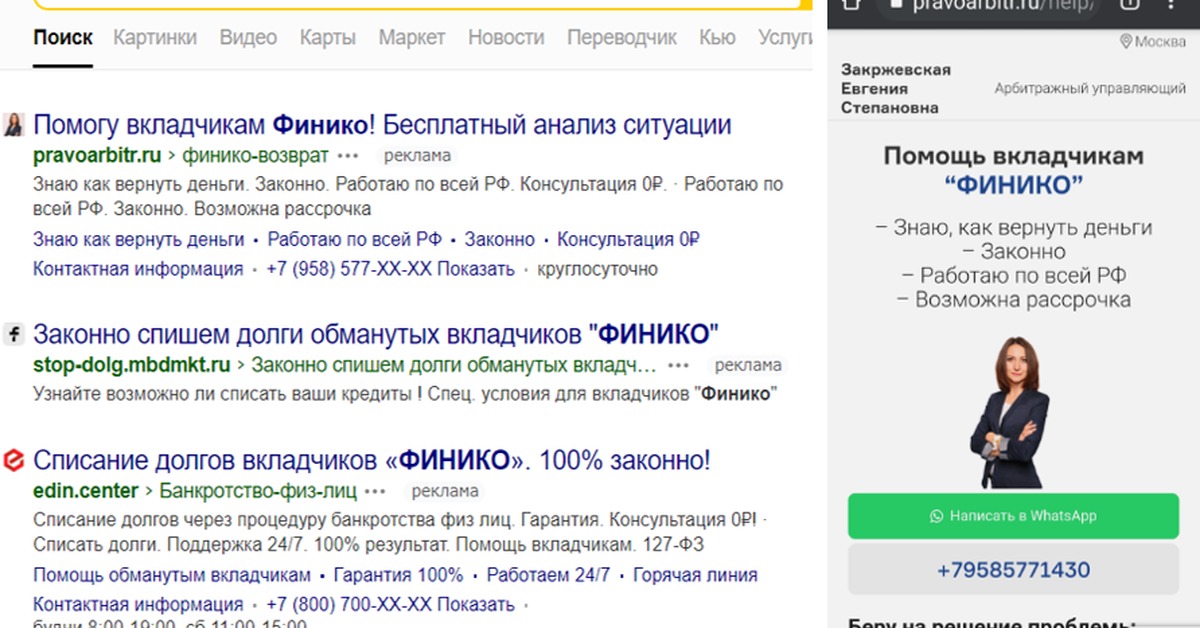Tap the +79585771430 phone button

click(1013, 571)
